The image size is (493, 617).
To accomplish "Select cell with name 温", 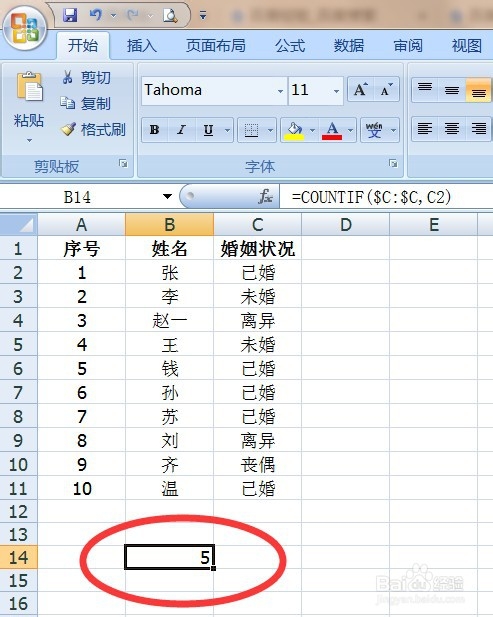I will pyautogui.click(x=170, y=488).
